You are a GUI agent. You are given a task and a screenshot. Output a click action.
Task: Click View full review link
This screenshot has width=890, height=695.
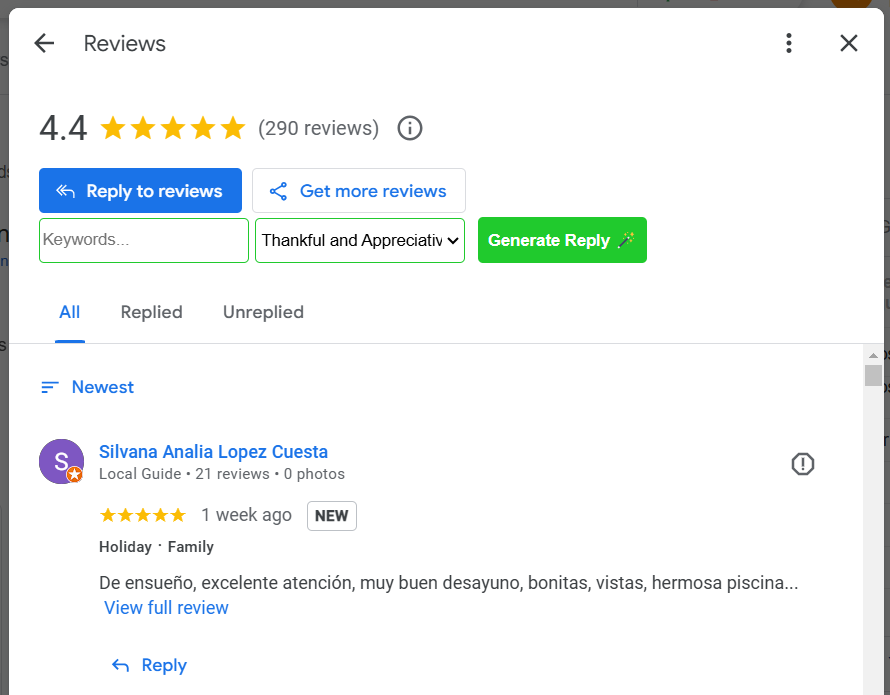point(166,608)
